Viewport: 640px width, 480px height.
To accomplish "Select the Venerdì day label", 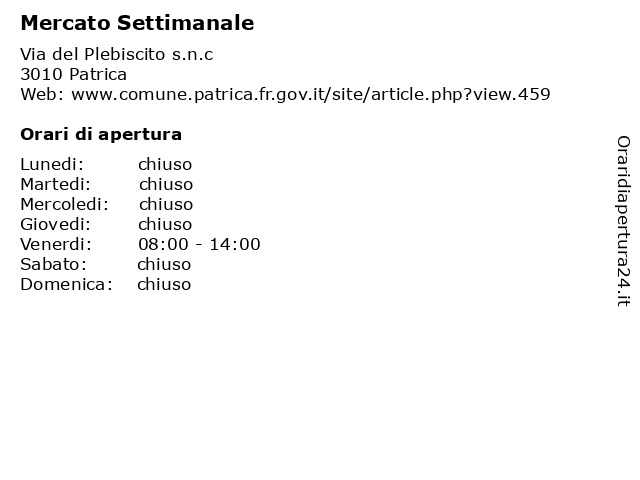I will point(56,244).
